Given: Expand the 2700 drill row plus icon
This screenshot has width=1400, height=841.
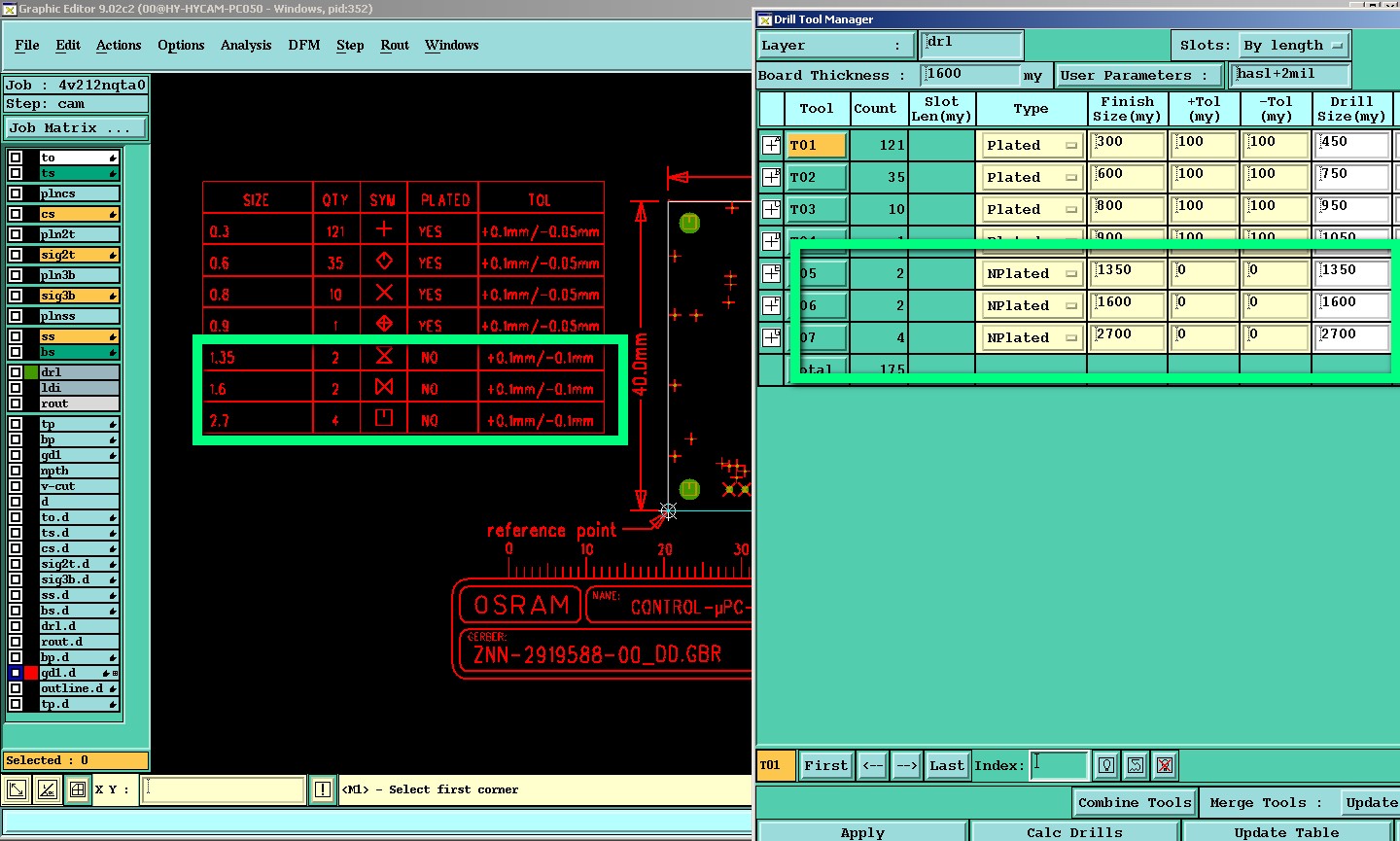Looking at the screenshot, I should click(x=771, y=337).
